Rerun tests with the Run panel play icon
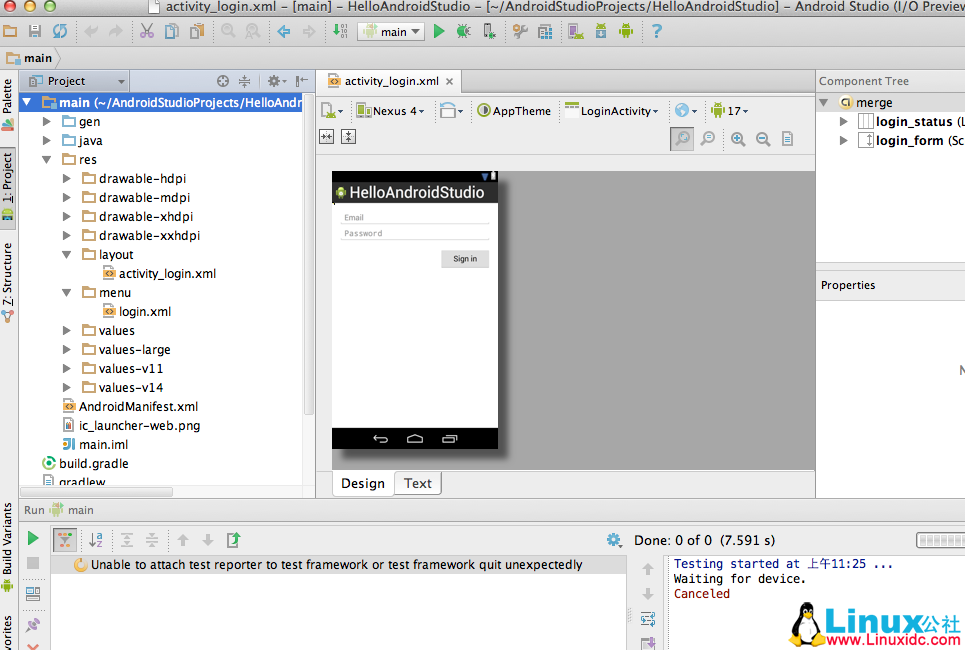The image size is (965, 650). click(x=33, y=539)
